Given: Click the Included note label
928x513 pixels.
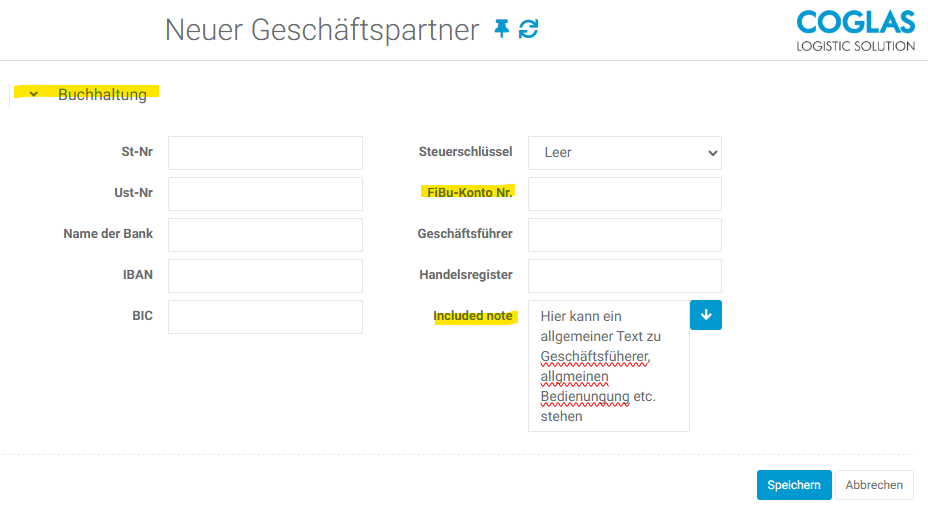Looking at the screenshot, I should pos(472,316).
